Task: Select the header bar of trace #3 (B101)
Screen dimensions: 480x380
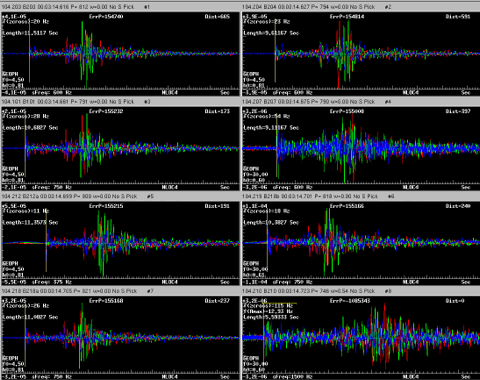Action: (x=120, y=101)
